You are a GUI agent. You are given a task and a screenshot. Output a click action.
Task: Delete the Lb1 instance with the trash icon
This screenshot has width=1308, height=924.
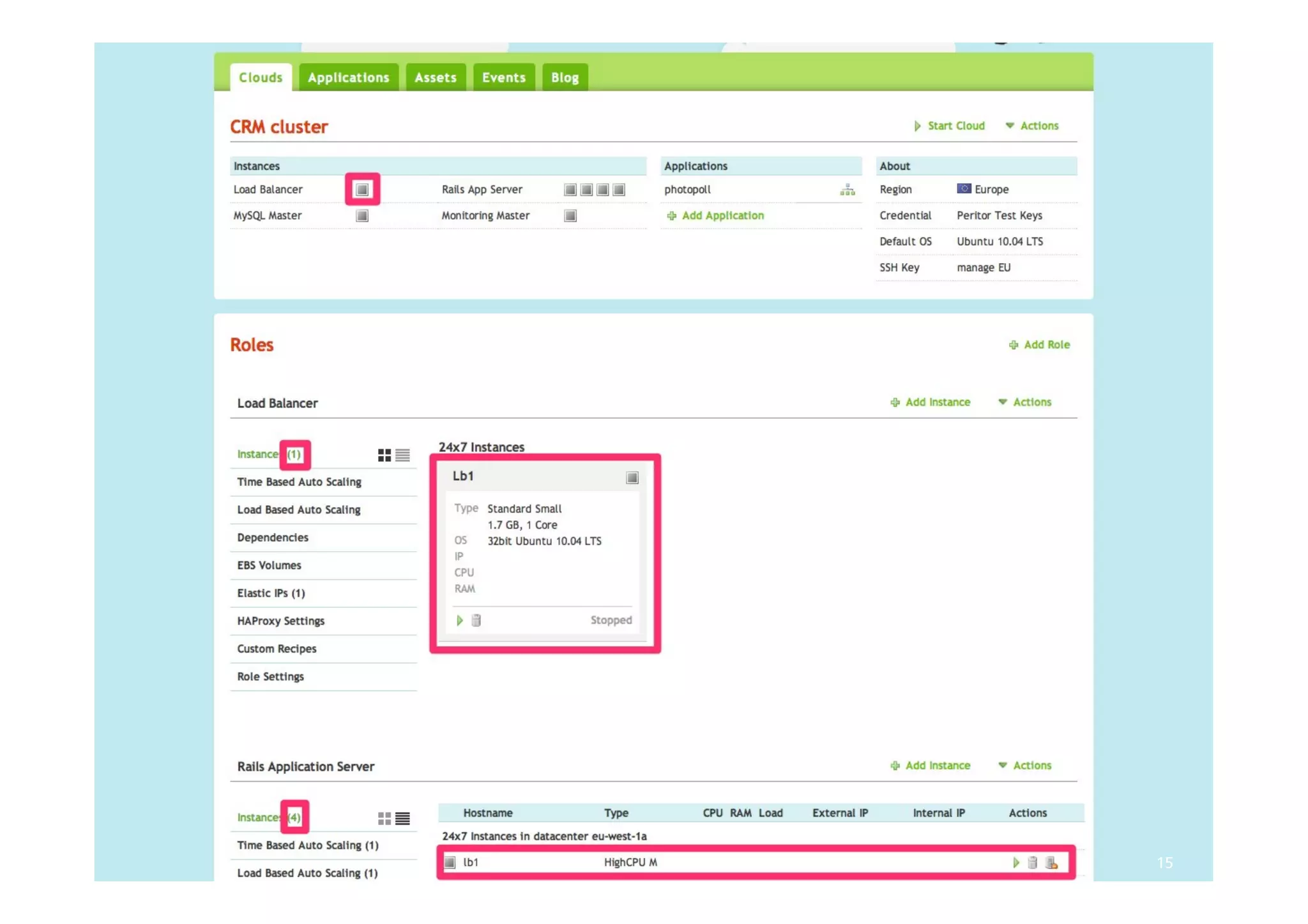click(476, 620)
